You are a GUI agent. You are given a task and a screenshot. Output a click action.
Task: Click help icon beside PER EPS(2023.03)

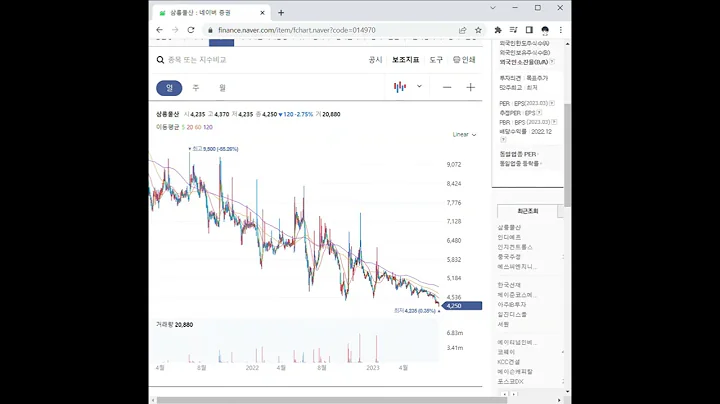[552, 103]
